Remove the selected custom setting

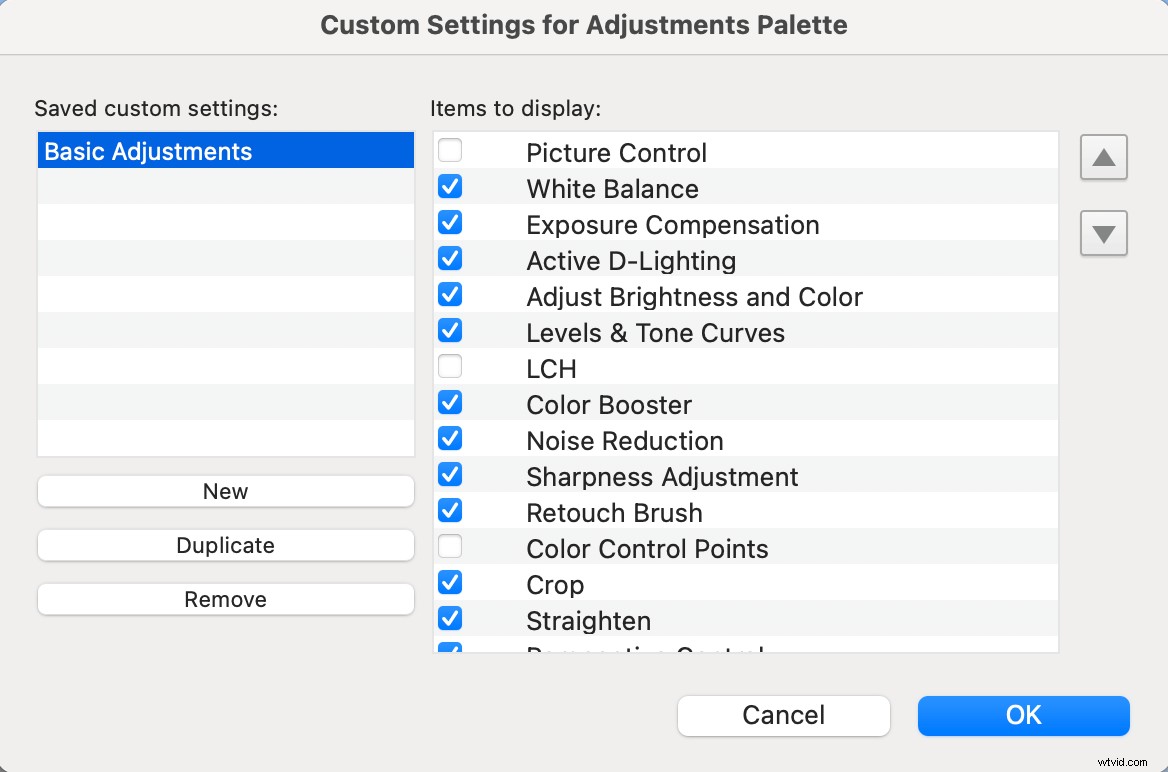coord(225,599)
